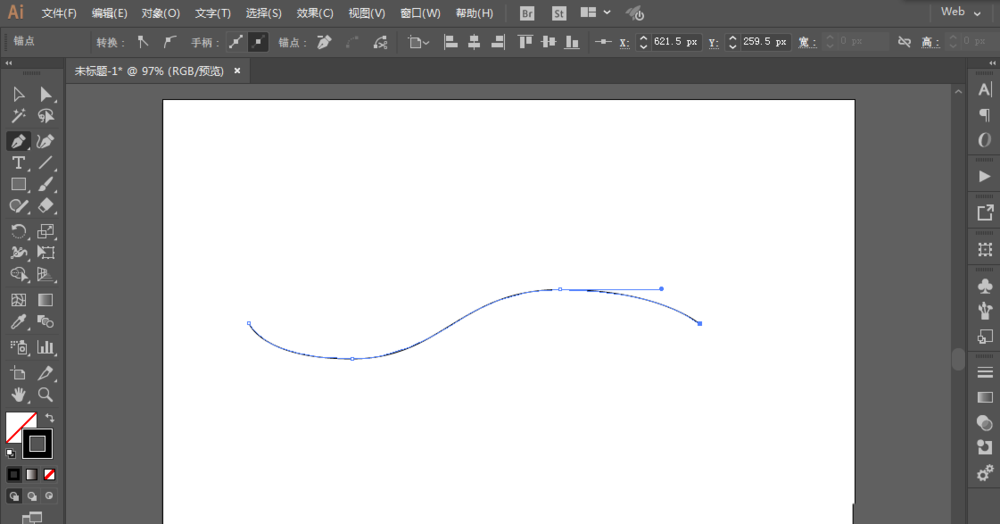Screen dimensions: 1000x524
Task: Click the Adobe Stock St icon
Action: pos(559,13)
